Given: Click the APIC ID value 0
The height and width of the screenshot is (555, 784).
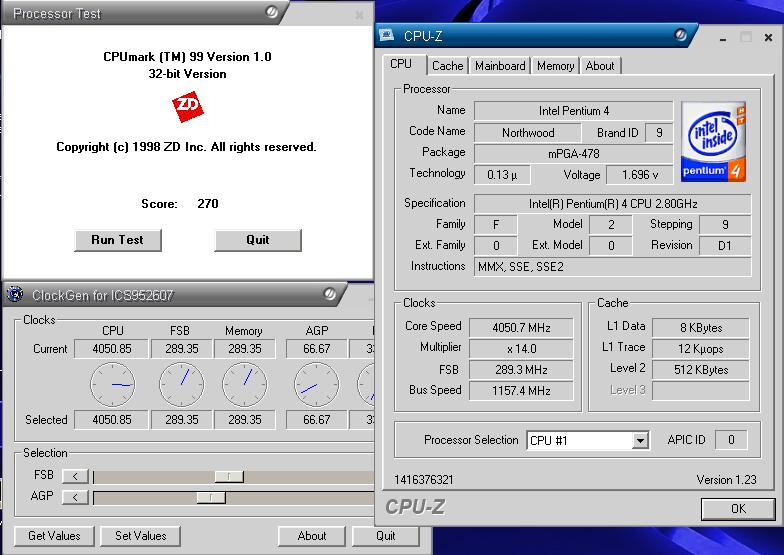Looking at the screenshot, I should click(731, 440).
